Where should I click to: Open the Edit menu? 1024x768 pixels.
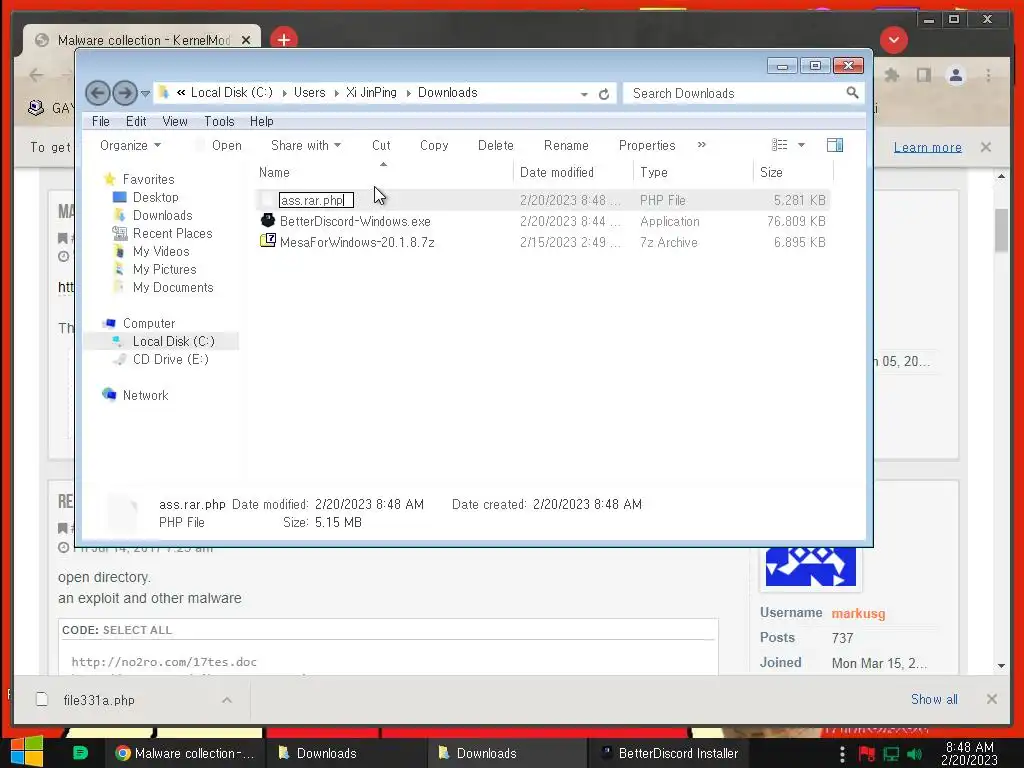136,121
